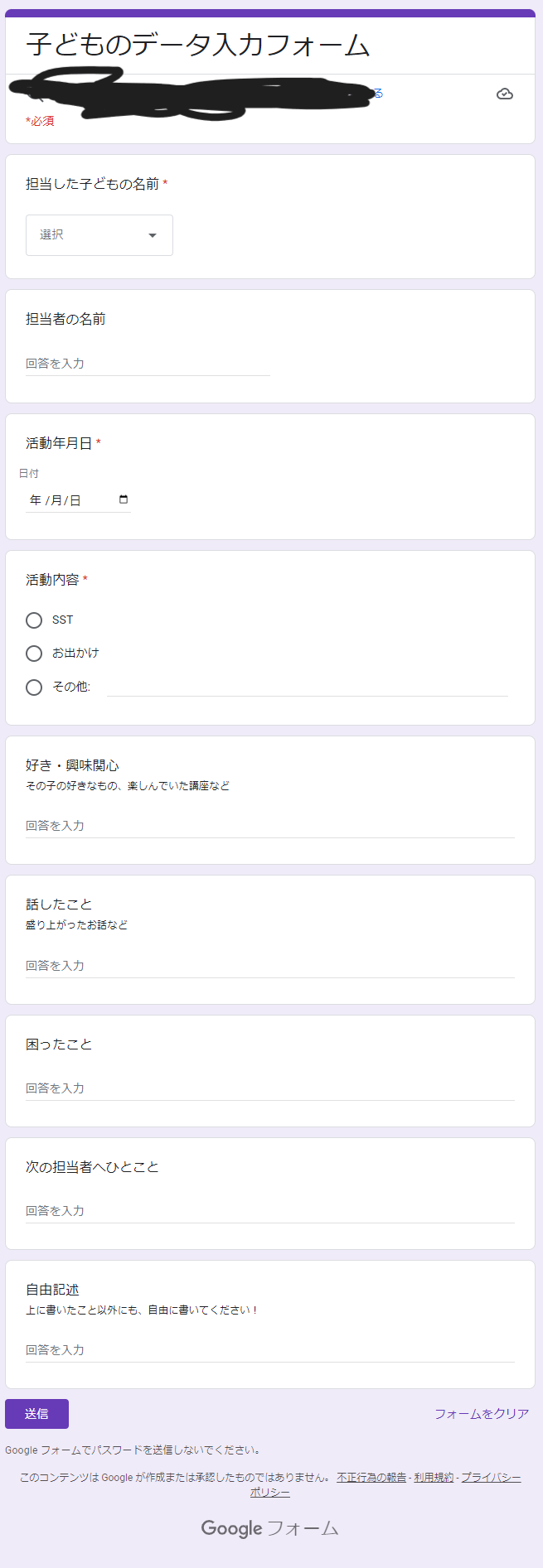Click the その他 free text line
Screen dimensions: 543x1568
pyautogui.click(x=307, y=689)
